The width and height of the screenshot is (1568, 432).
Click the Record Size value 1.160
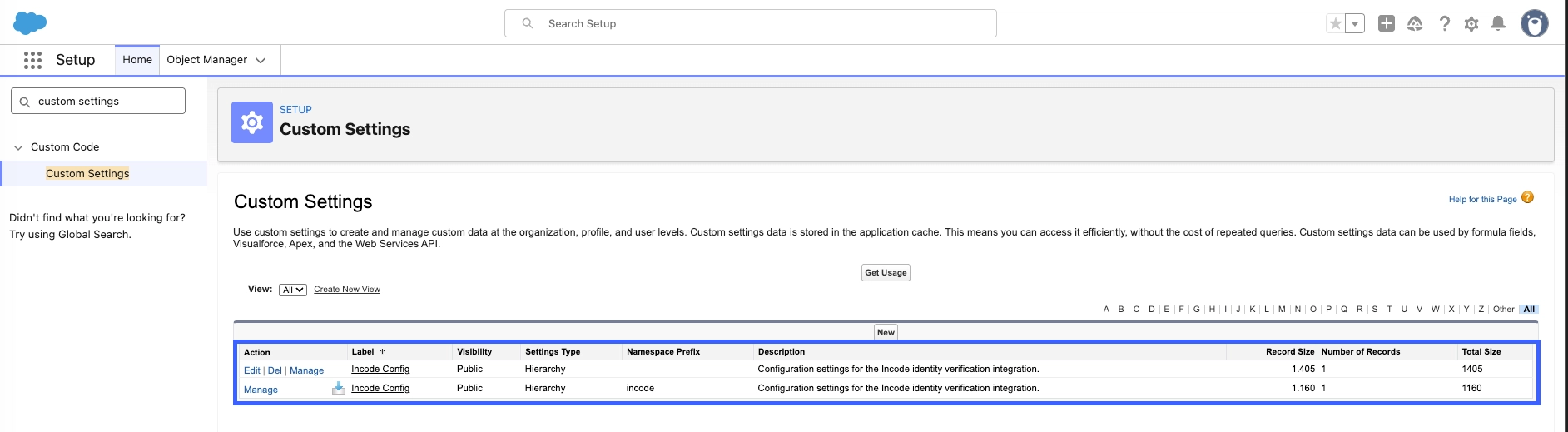[x=1303, y=388]
